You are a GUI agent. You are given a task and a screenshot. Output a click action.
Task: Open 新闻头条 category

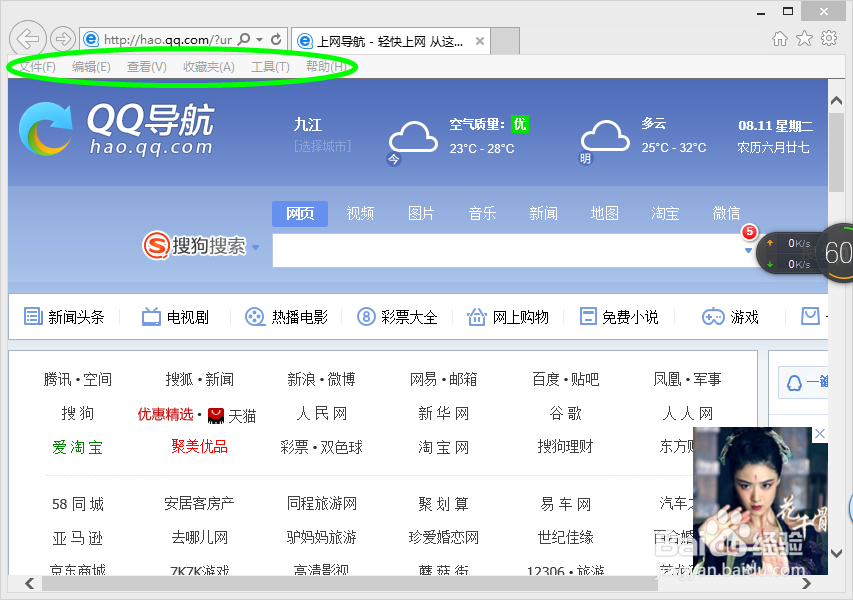point(64,317)
